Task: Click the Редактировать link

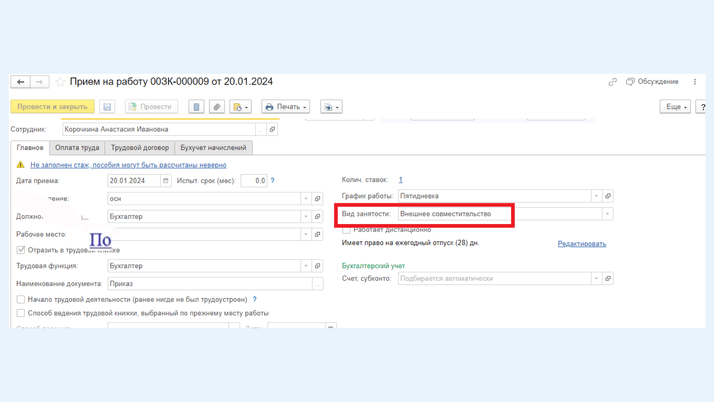Action: click(582, 244)
